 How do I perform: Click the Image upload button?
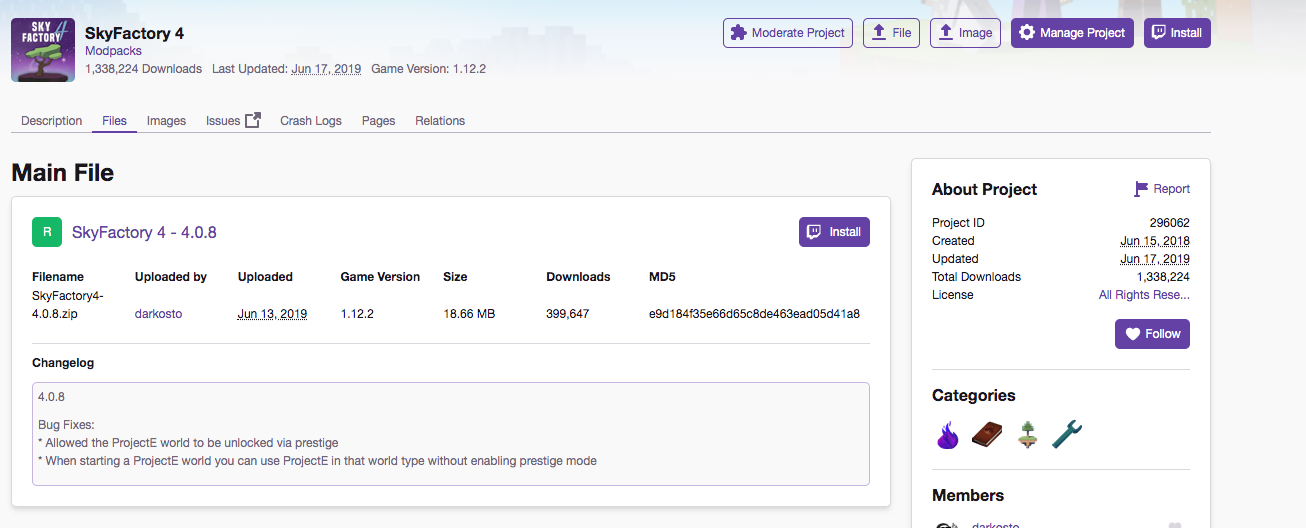[965, 33]
